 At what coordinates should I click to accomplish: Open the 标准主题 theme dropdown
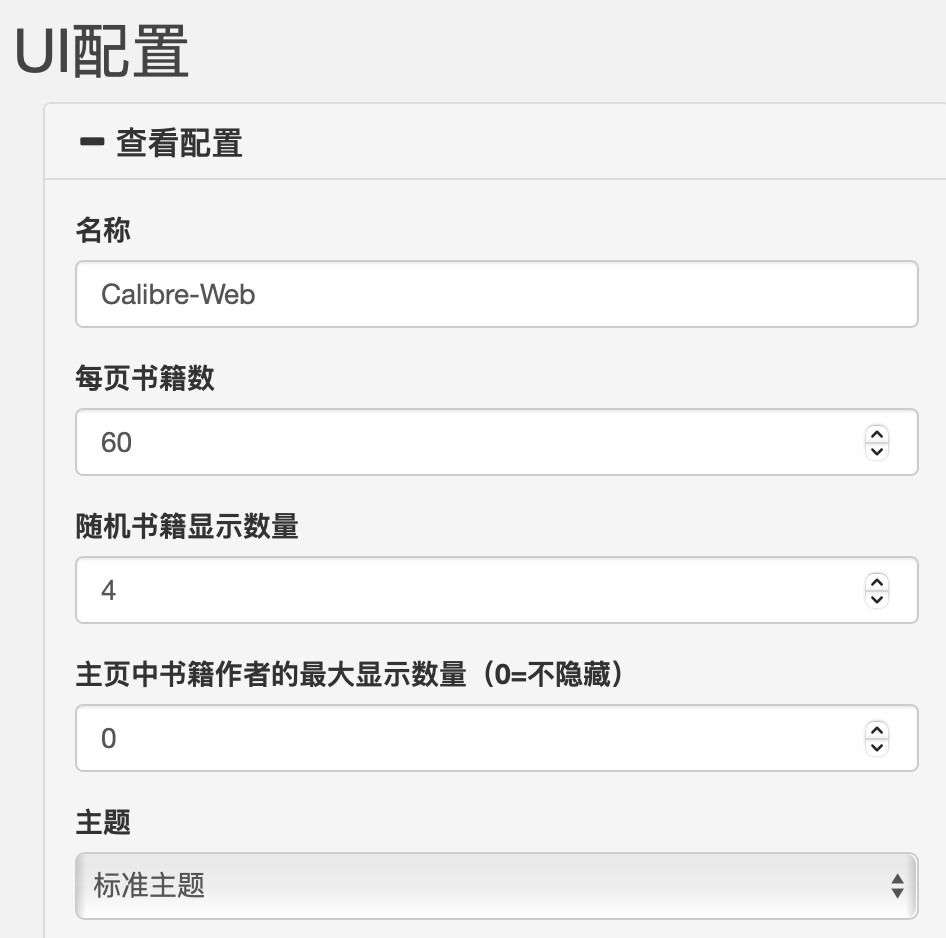coord(496,885)
